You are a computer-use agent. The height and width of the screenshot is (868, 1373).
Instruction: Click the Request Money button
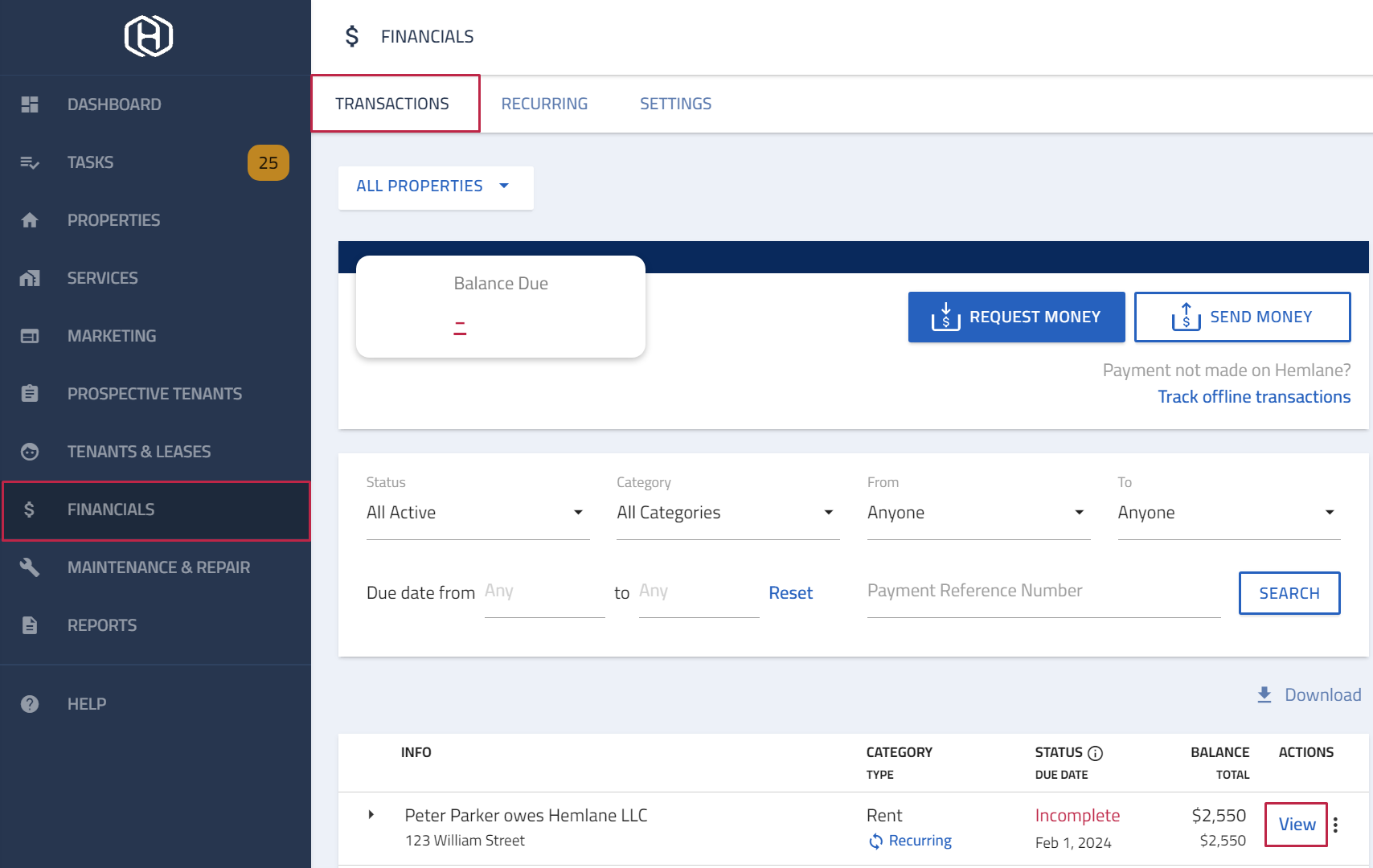1016,317
